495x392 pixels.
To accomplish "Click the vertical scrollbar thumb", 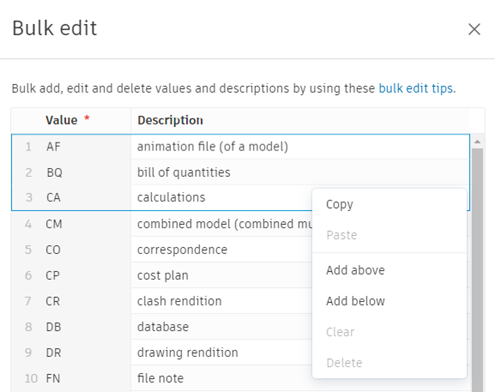I will coord(477,270).
